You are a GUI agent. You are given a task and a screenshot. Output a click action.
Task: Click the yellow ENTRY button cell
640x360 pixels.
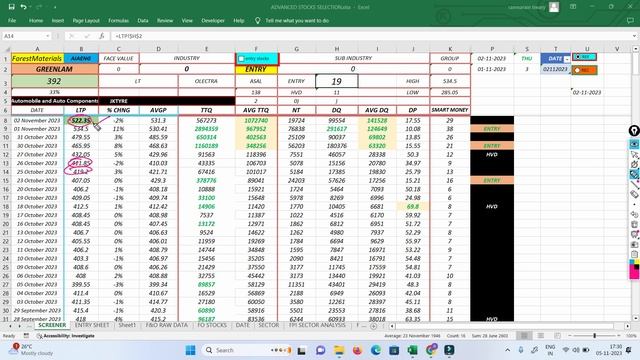tap(256, 69)
